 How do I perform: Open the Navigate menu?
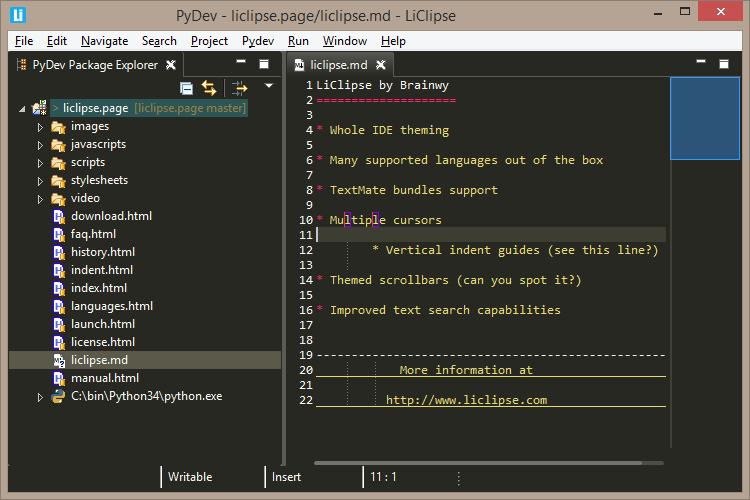click(104, 41)
